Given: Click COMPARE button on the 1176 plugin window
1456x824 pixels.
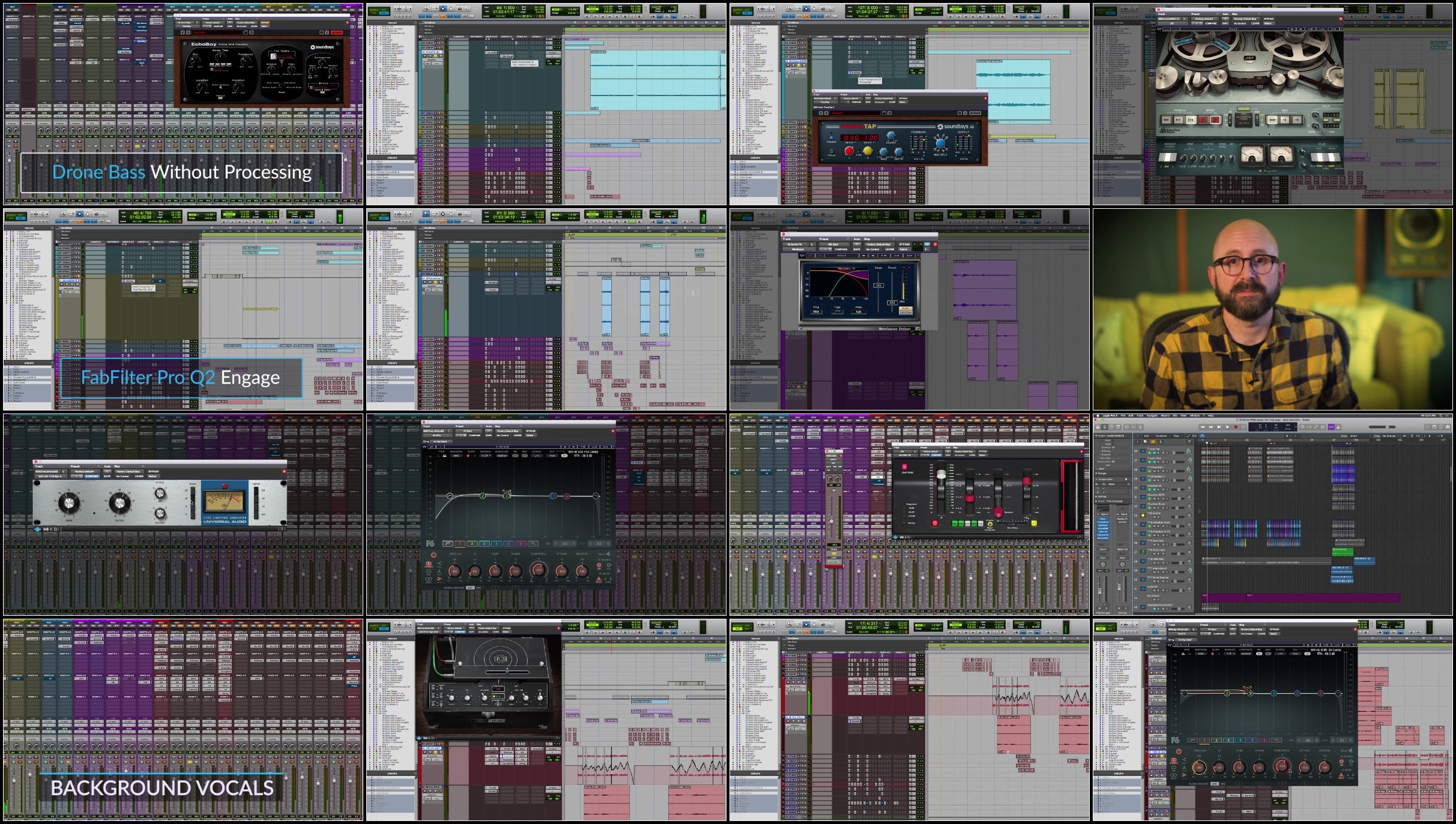Looking at the screenshot, I should click(x=91, y=477).
